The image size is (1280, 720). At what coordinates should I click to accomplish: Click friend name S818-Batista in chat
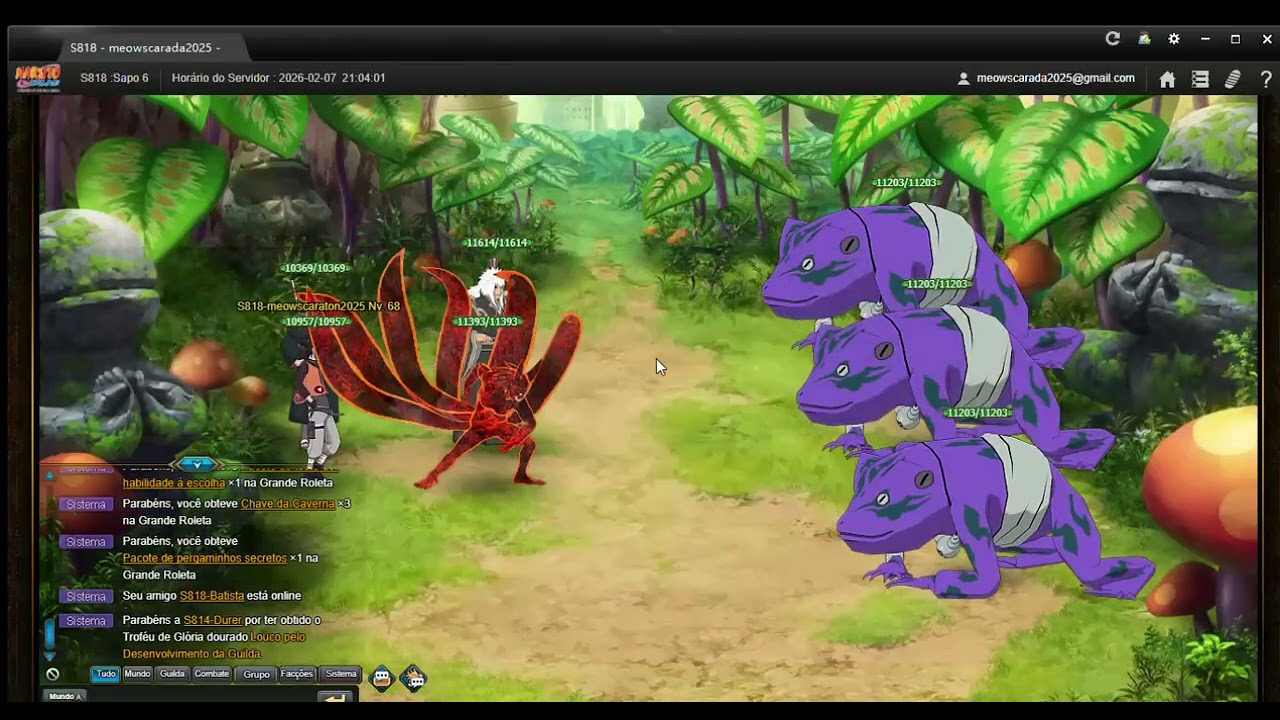[212, 596]
